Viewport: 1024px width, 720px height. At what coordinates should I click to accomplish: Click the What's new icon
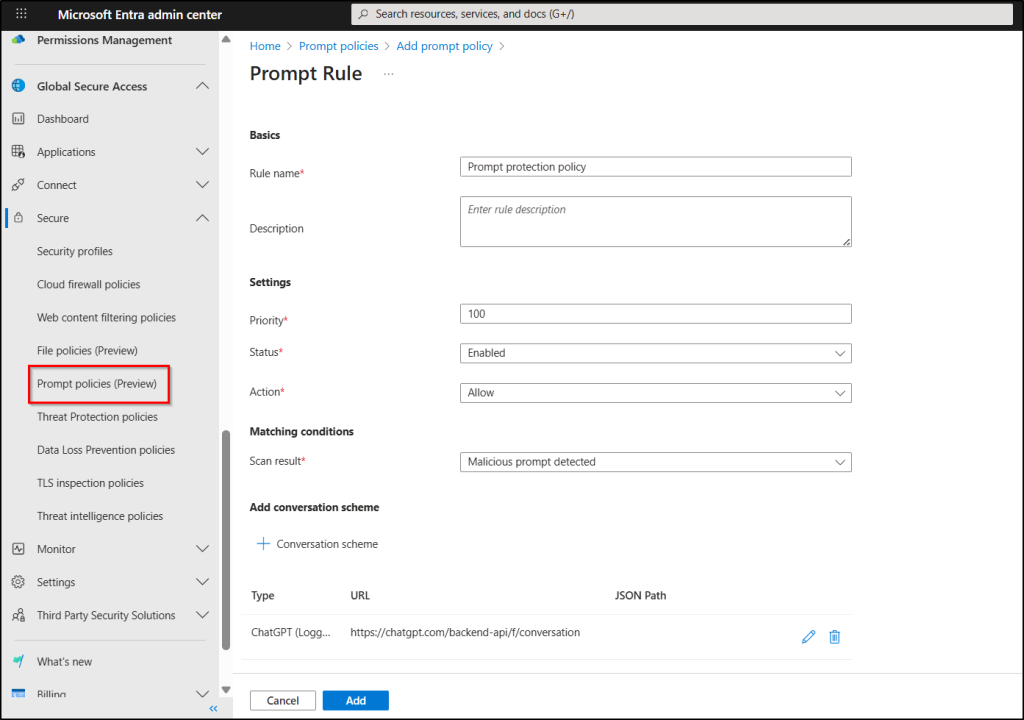(x=18, y=662)
